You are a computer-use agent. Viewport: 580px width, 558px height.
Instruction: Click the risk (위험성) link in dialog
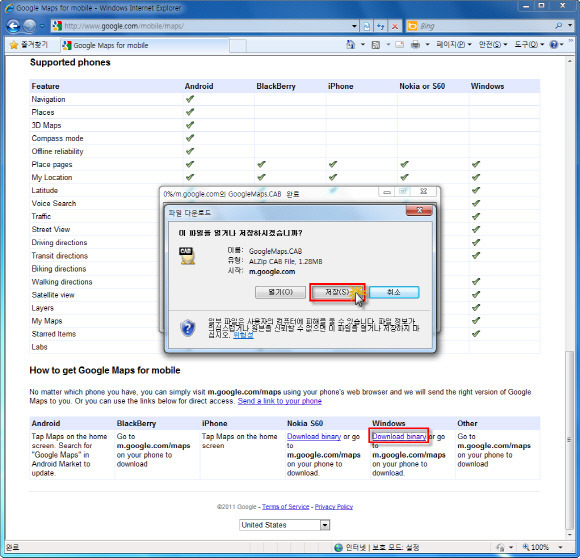[x=243, y=335]
